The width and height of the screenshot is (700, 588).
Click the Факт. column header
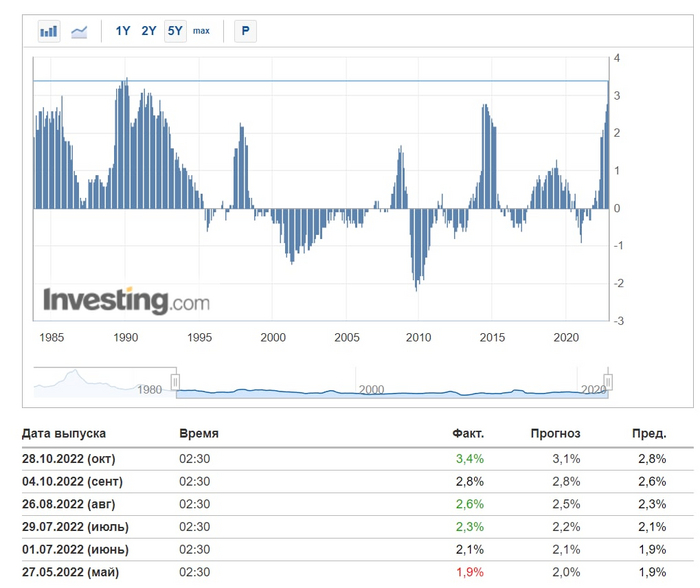pyautogui.click(x=468, y=434)
